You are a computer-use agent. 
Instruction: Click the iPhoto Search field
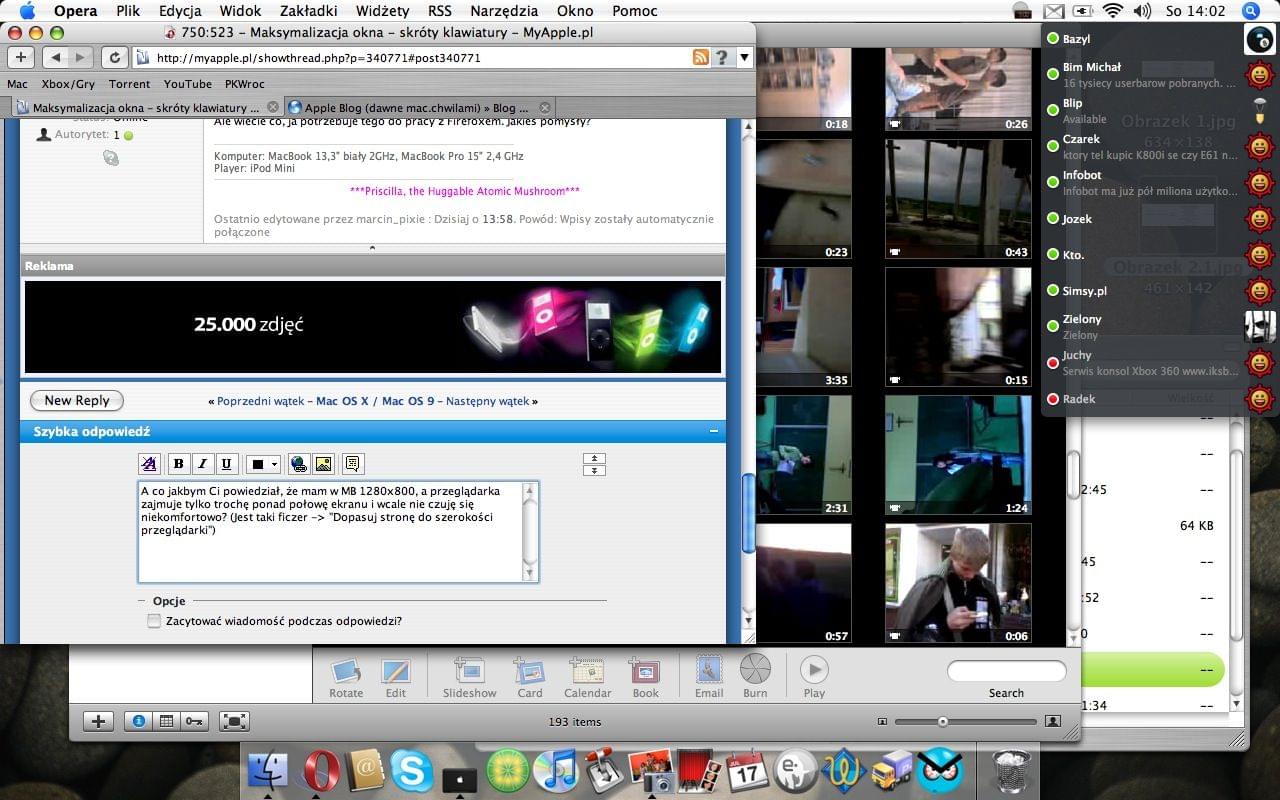click(x=1006, y=670)
